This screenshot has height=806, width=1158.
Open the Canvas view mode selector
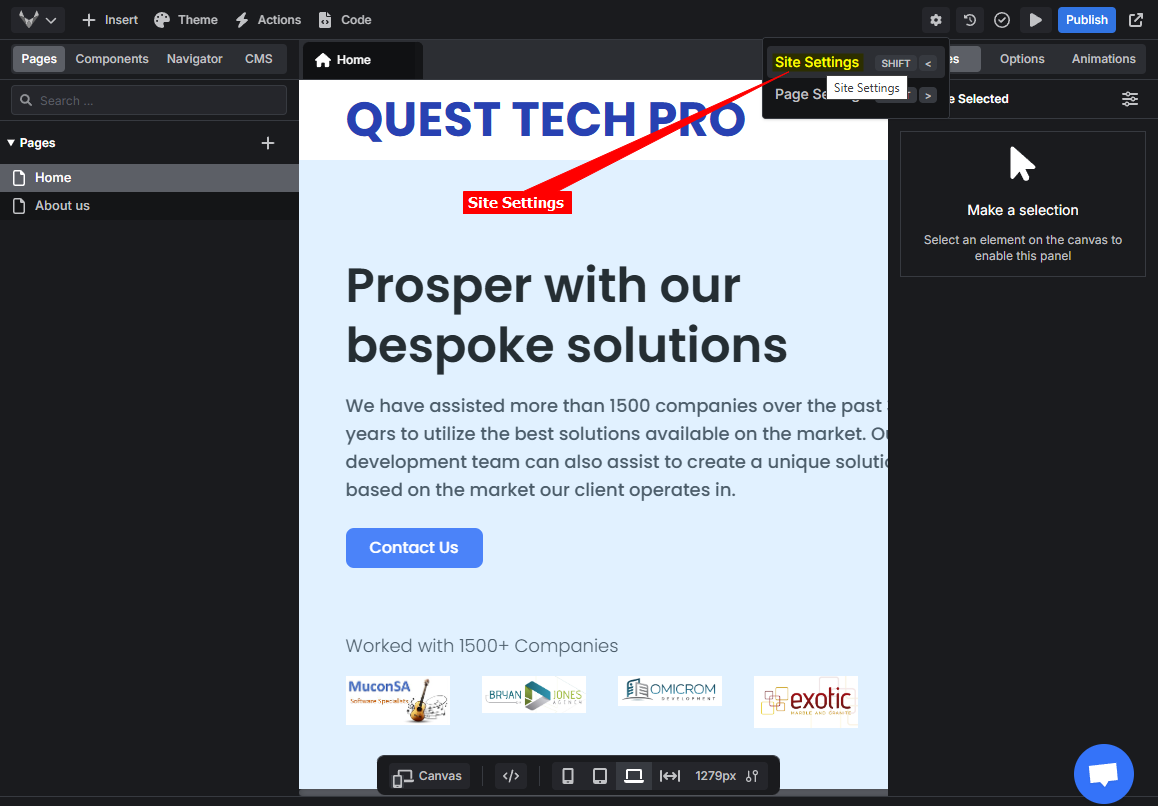[x=428, y=776]
